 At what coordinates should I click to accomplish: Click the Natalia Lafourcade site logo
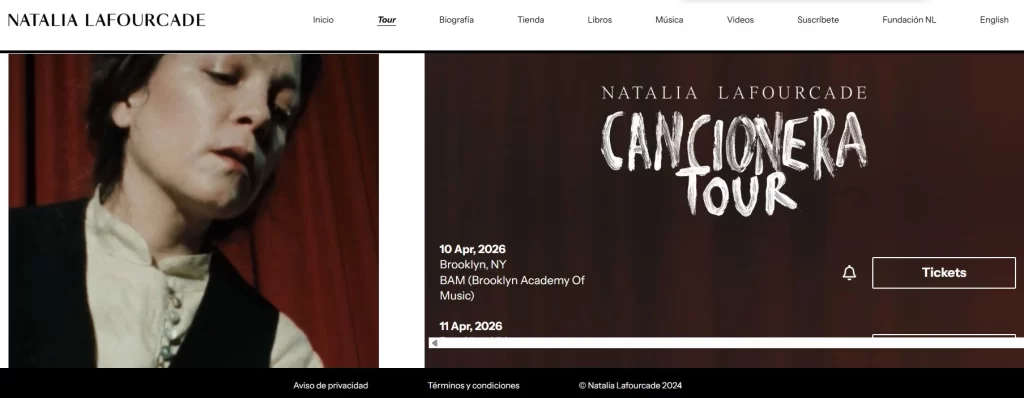pos(106,20)
